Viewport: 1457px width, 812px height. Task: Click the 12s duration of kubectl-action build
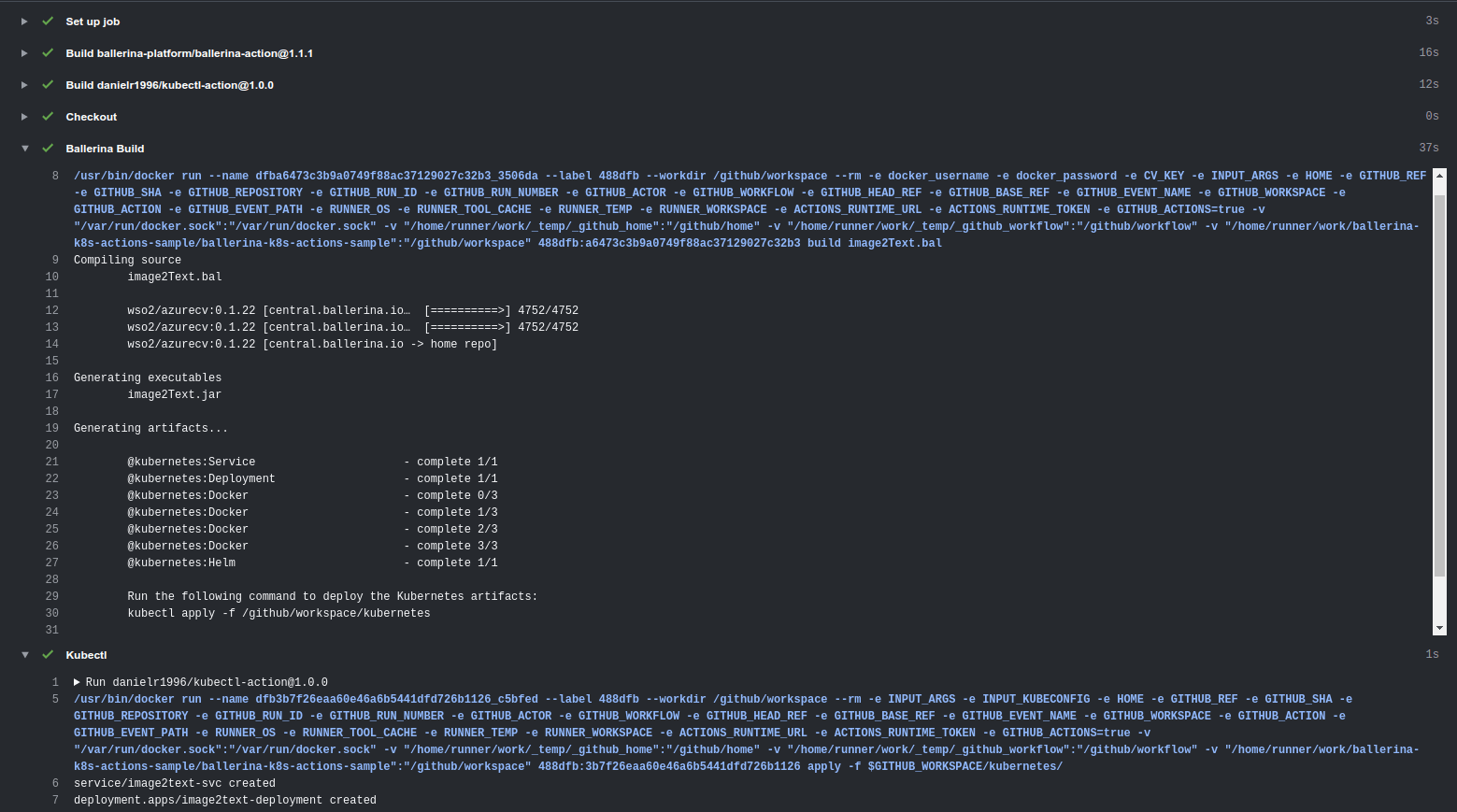click(x=1429, y=84)
